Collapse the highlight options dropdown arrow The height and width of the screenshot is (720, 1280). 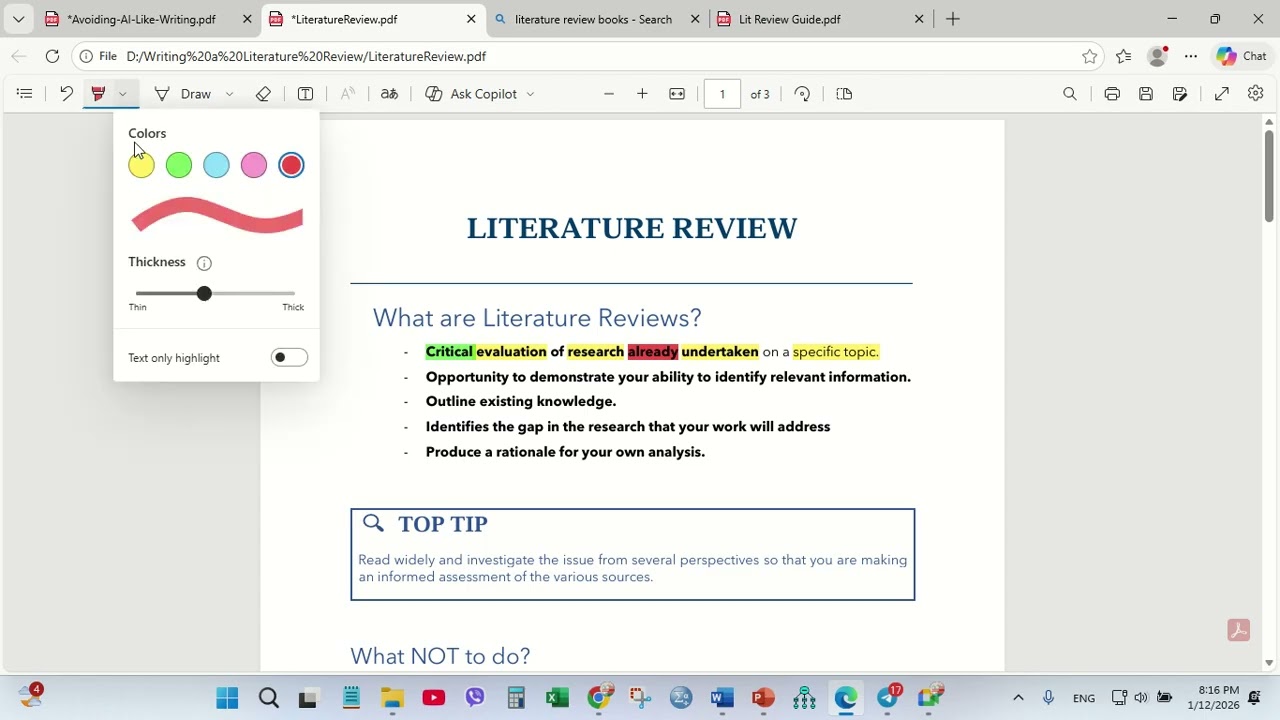(x=122, y=94)
